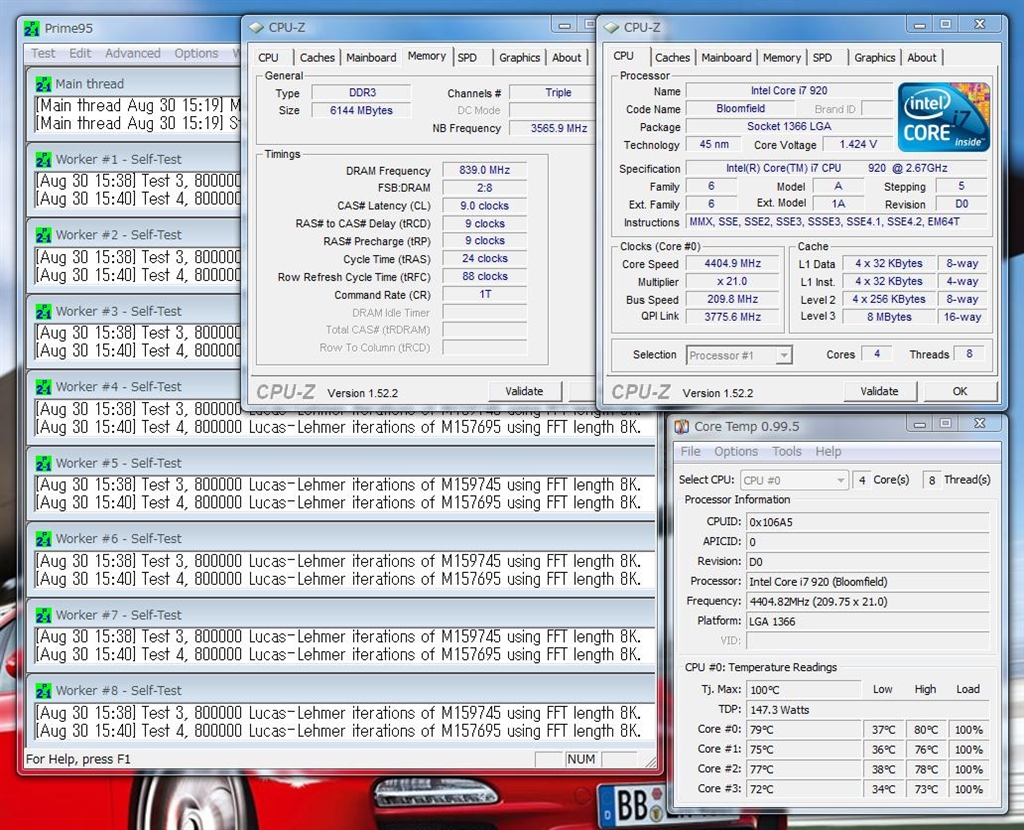
Task: Click OK in right CPU-Z window
Action: (x=959, y=391)
